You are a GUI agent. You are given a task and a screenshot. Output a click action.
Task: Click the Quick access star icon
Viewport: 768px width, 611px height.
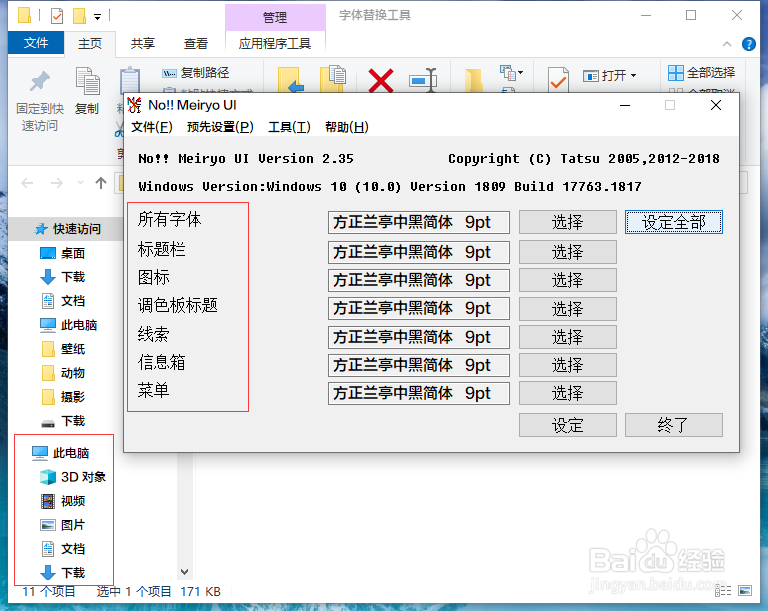coord(41,229)
